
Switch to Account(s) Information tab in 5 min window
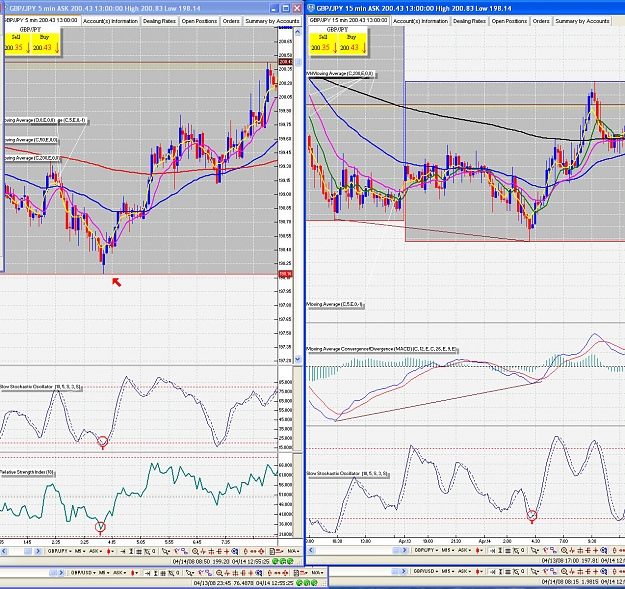click(110, 21)
